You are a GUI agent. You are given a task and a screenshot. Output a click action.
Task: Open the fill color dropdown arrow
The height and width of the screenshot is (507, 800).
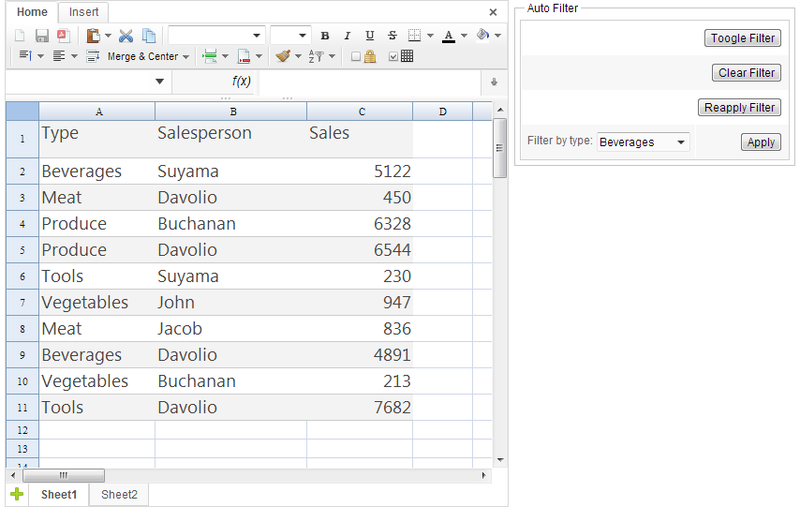(x=497, y=35)
